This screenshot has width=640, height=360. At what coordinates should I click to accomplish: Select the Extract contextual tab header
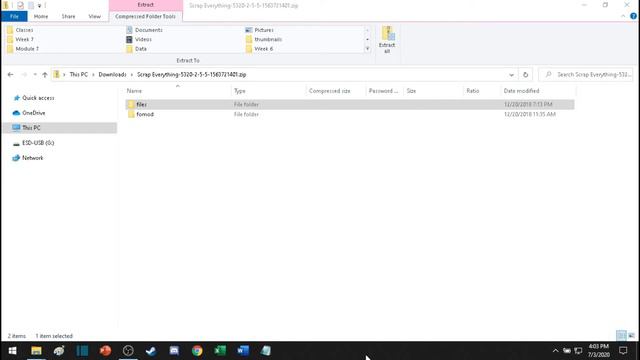coord(146,5)
